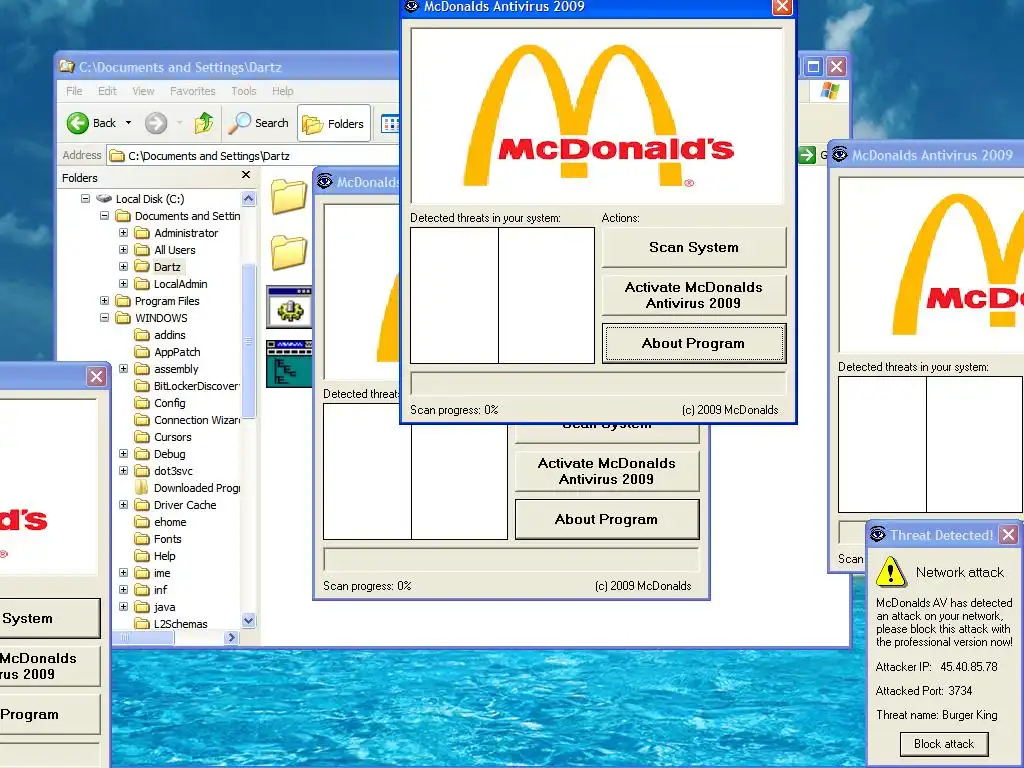This screenshot has height=768, width=1024.
Task: Expand the assembly folder node
Action: (123, 369)
